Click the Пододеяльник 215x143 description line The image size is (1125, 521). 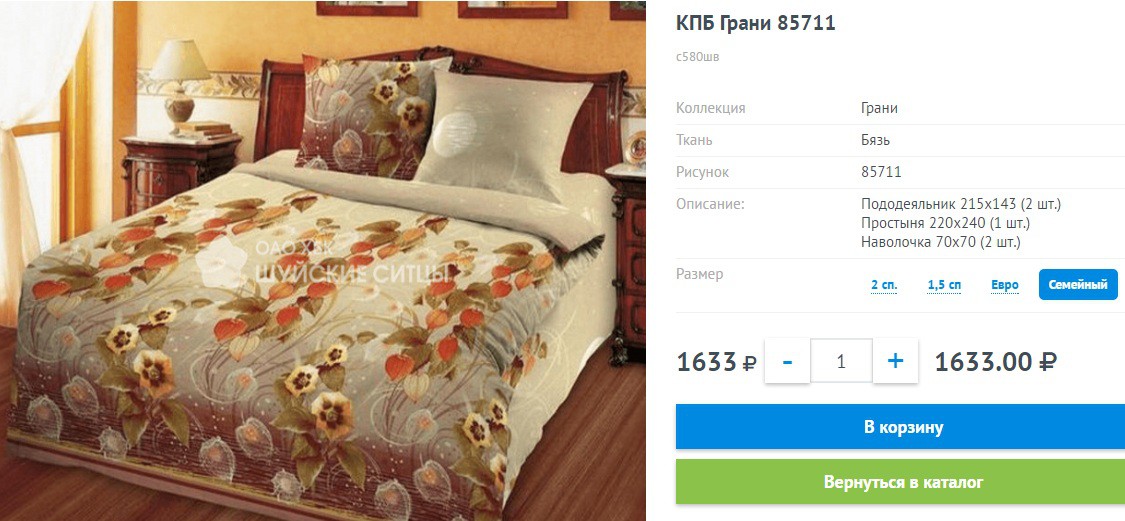pyautogui.click(x=961, y=205)
